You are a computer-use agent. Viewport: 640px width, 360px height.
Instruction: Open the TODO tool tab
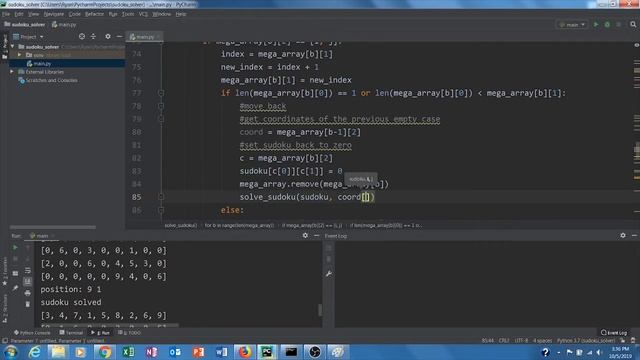(x=129, y=333)
